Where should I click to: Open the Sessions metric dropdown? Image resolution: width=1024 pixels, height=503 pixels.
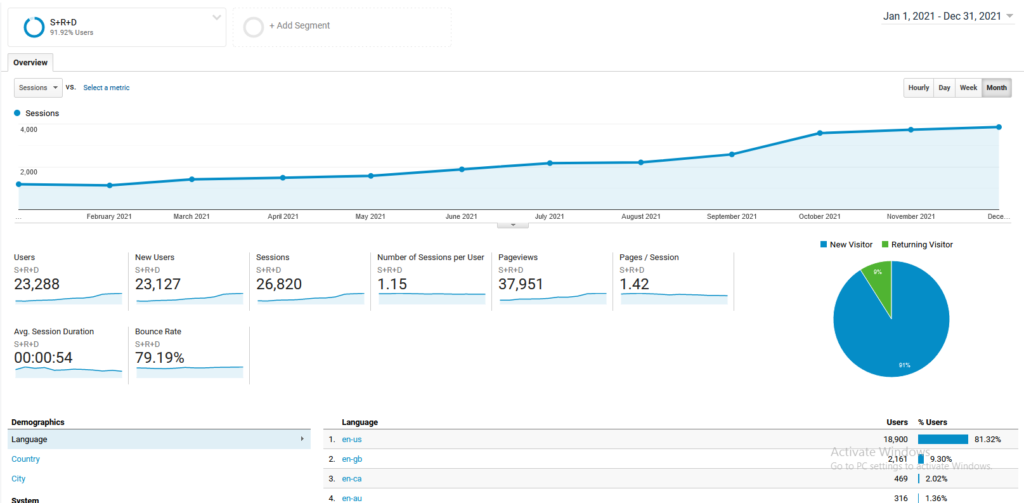coord(38,88)
